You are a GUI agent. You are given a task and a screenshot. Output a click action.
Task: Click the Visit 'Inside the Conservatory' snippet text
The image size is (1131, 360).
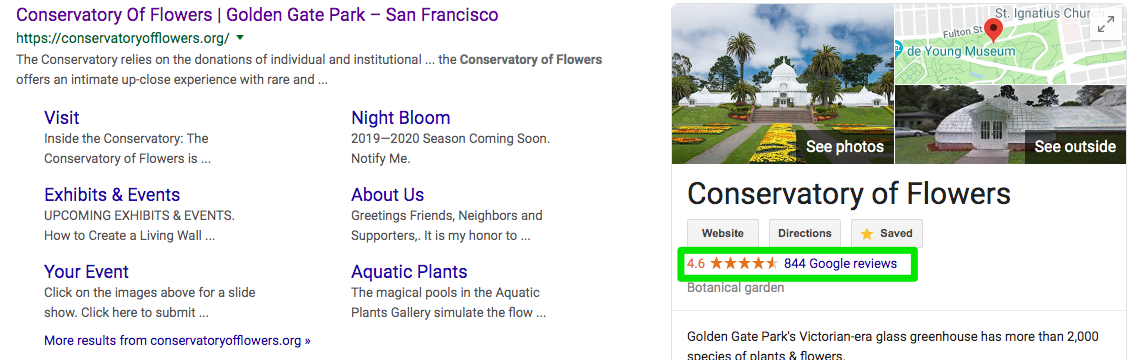click(x=127, y=149)
